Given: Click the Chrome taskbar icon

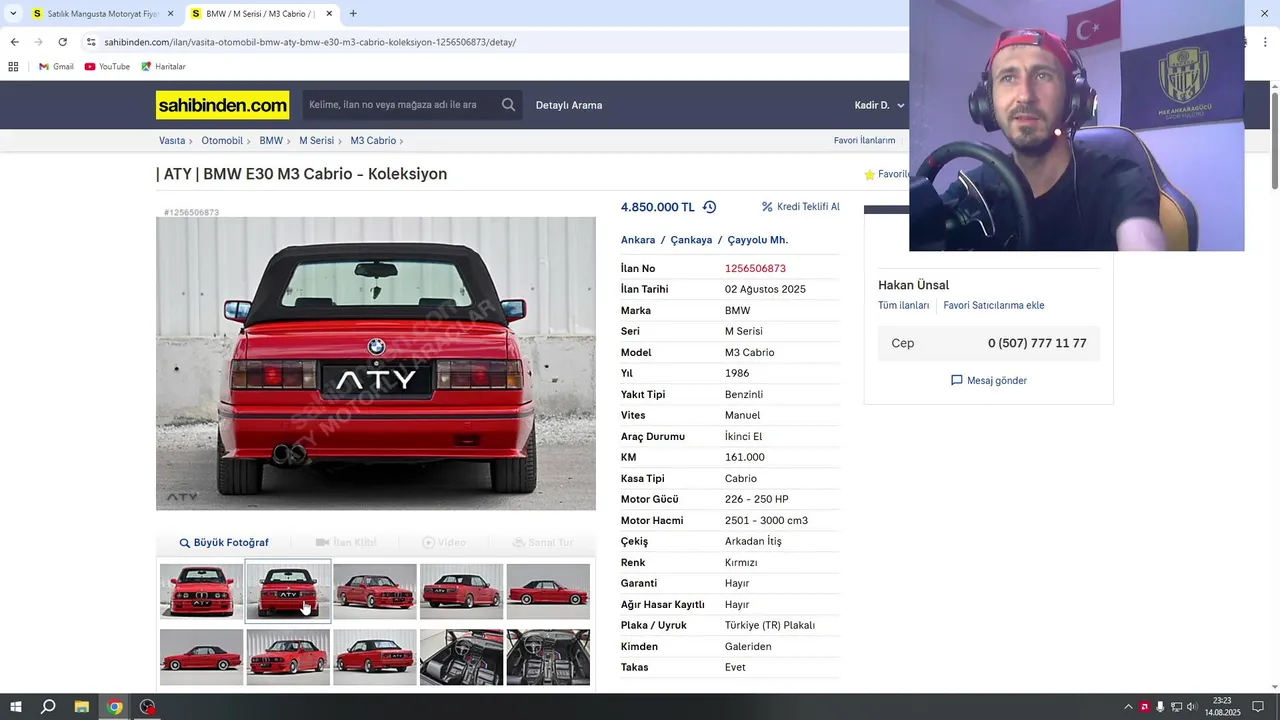Looking at the screenshot, I should [x=115, y=707].
